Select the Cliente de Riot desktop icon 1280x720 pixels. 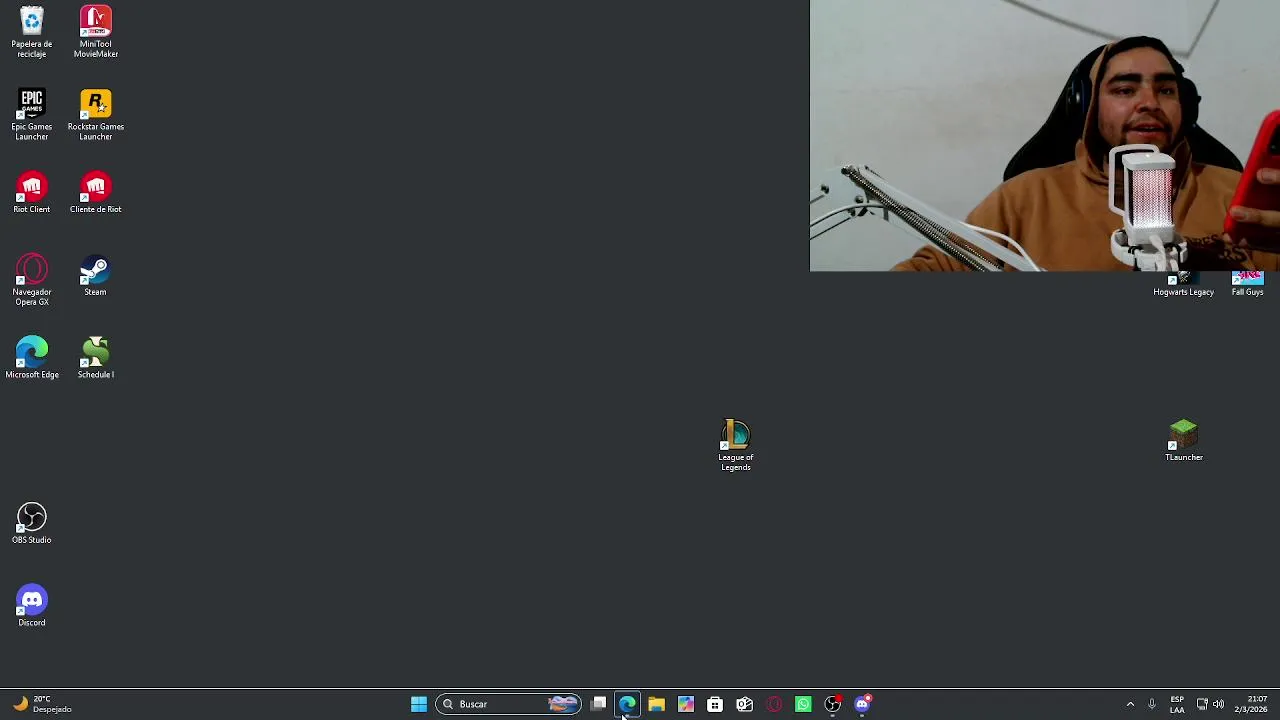coord(96,193)
